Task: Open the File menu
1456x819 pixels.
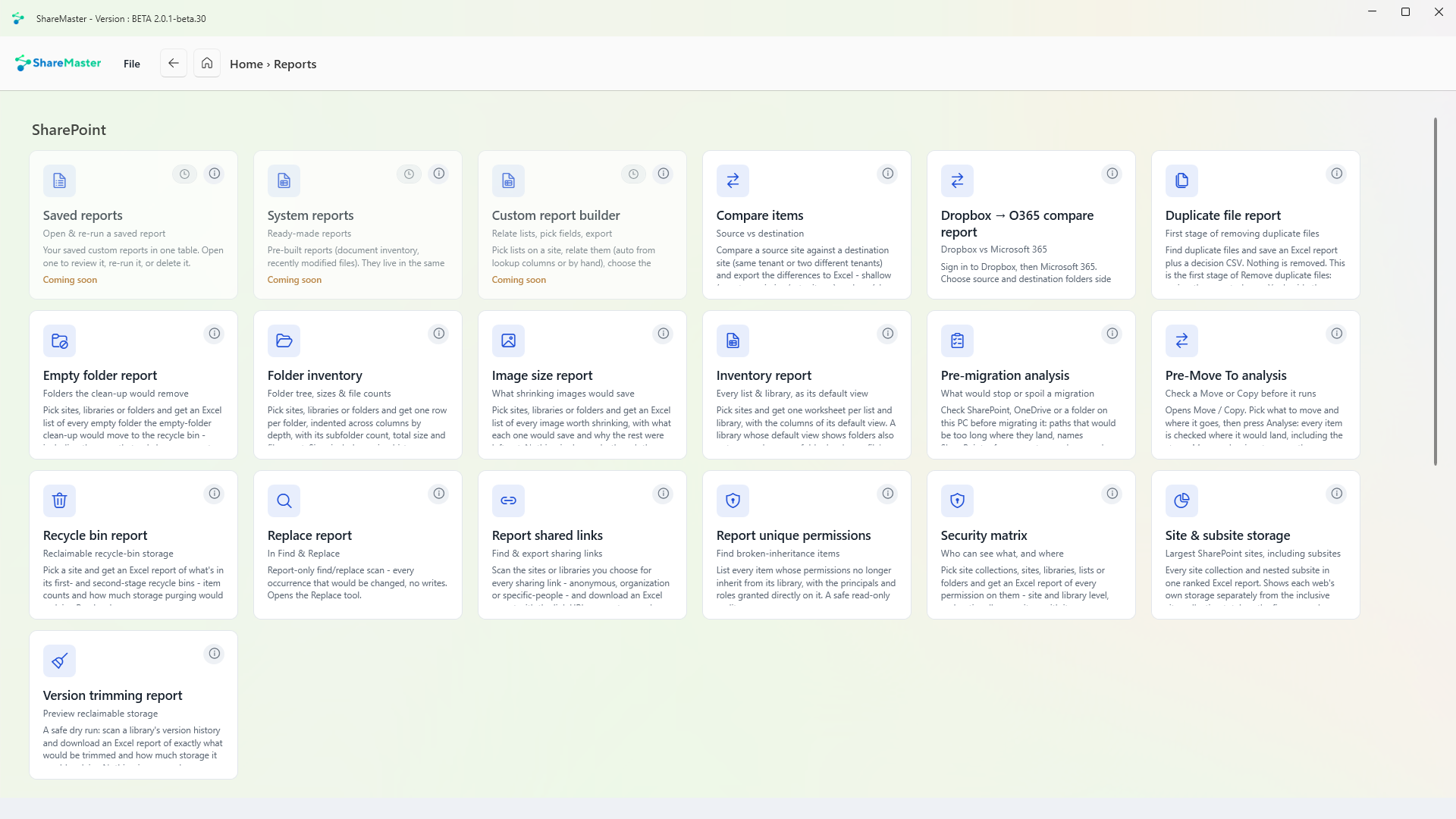Action: (132, 64)
